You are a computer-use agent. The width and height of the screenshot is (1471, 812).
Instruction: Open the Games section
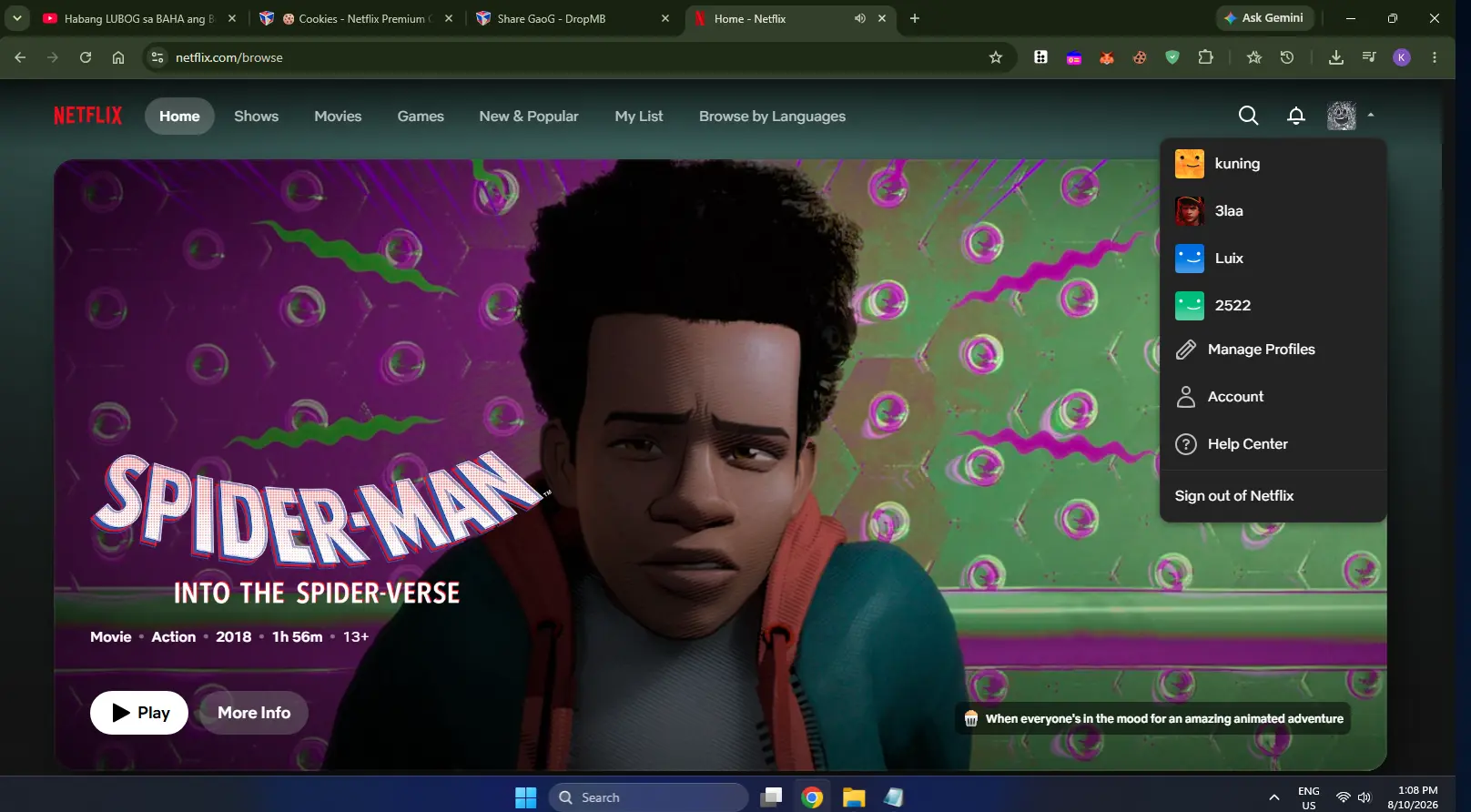pyautogui.click(x=421, y=116)
